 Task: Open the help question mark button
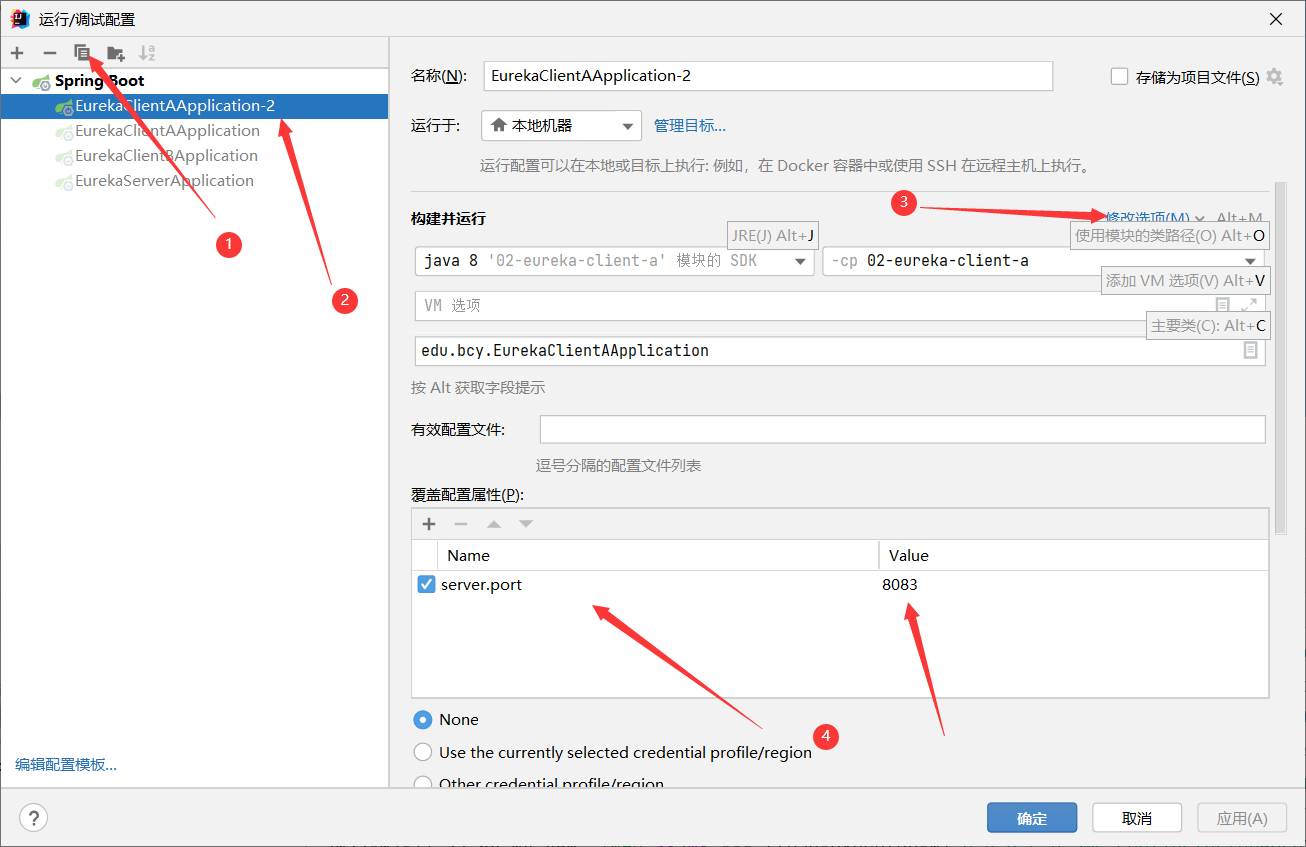[x=34, y=818]
